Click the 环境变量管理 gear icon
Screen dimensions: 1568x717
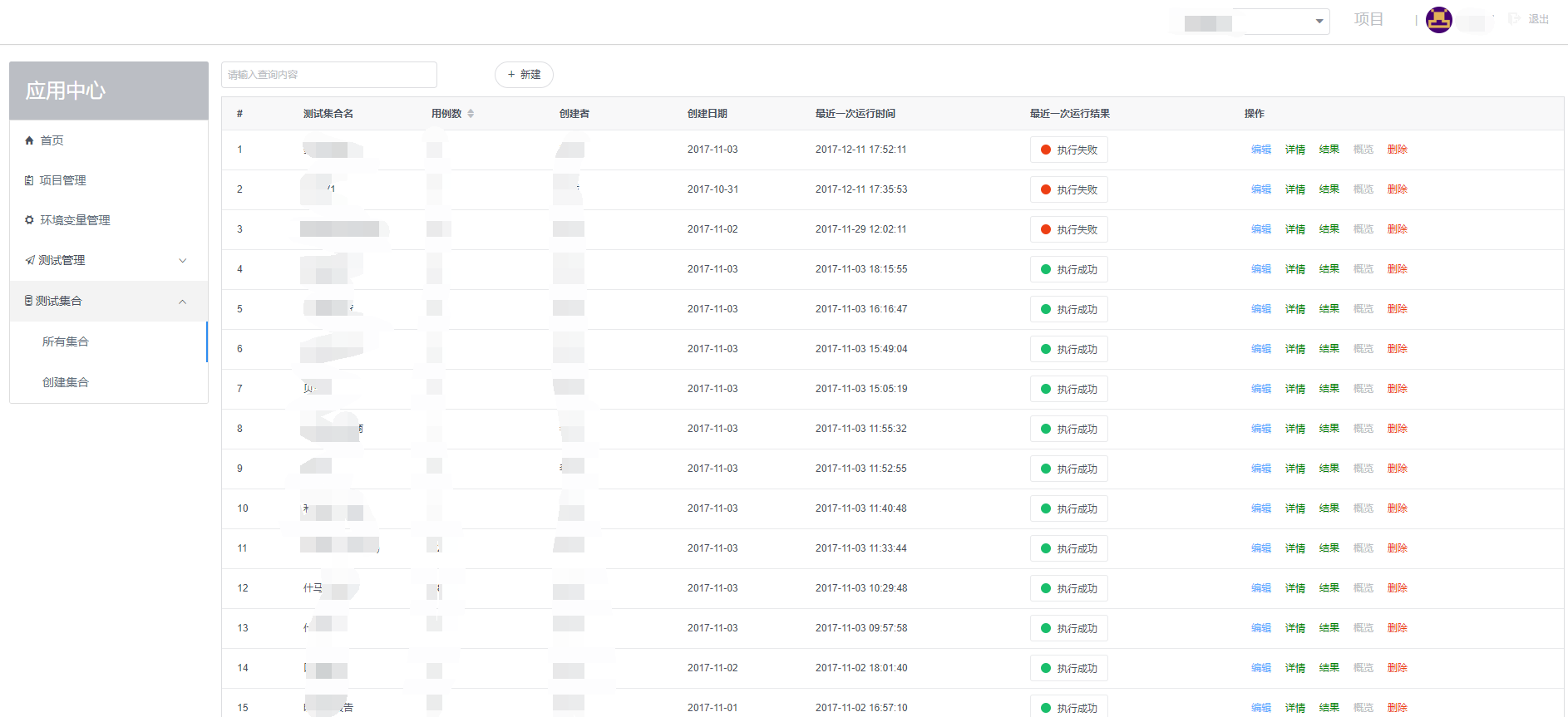click(29, 220)
